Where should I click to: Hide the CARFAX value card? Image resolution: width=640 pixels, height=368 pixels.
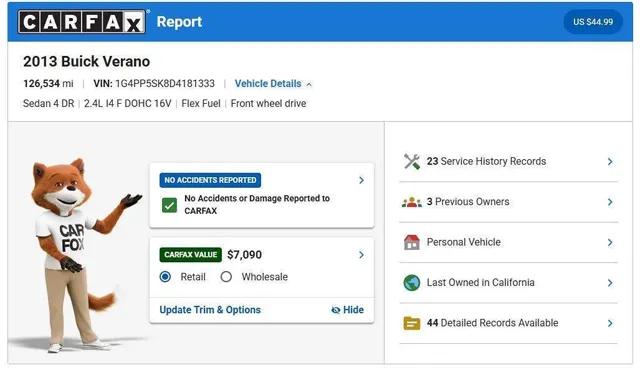pos(347,310)
